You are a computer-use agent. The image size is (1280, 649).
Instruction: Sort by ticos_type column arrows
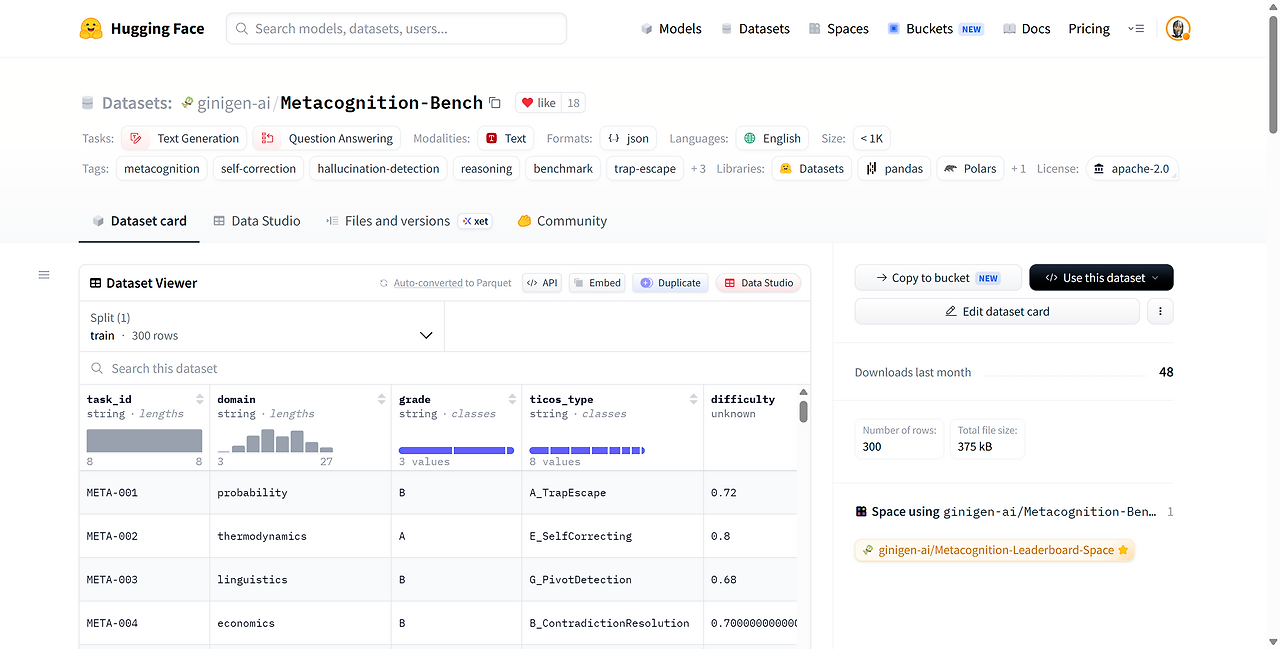tap(693, 399)
